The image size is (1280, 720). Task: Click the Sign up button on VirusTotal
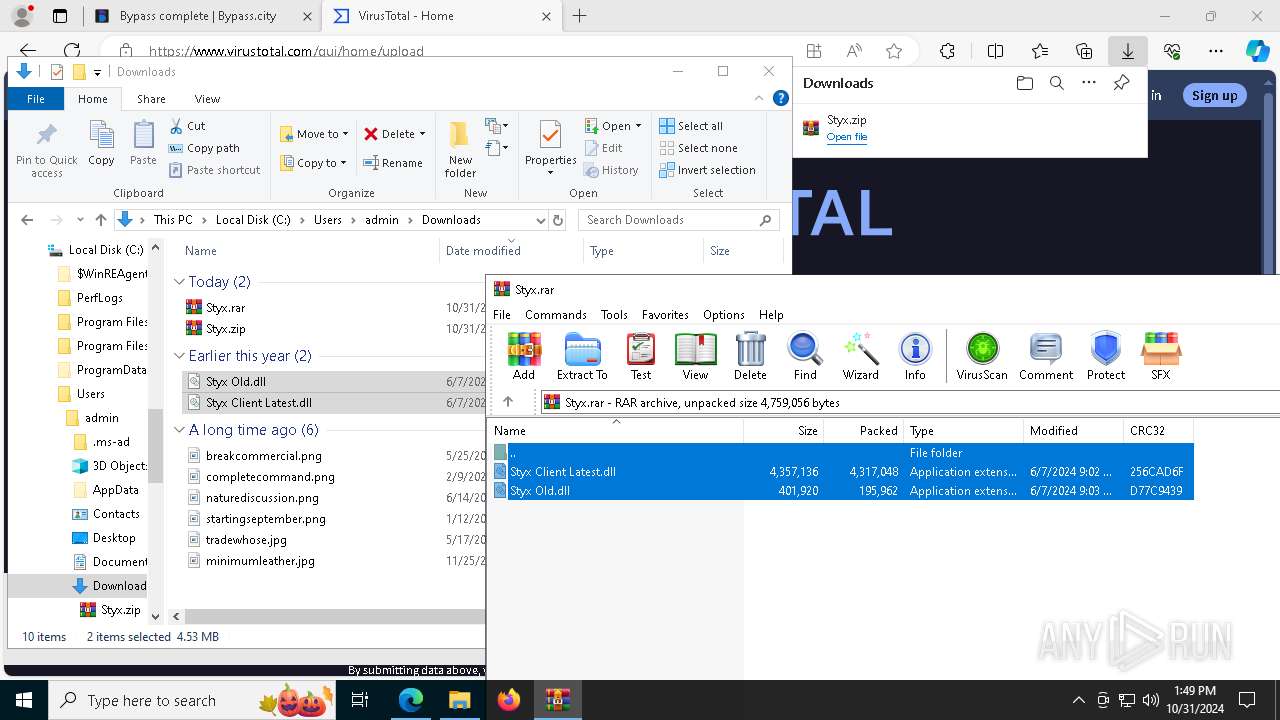pos(1214,95)
